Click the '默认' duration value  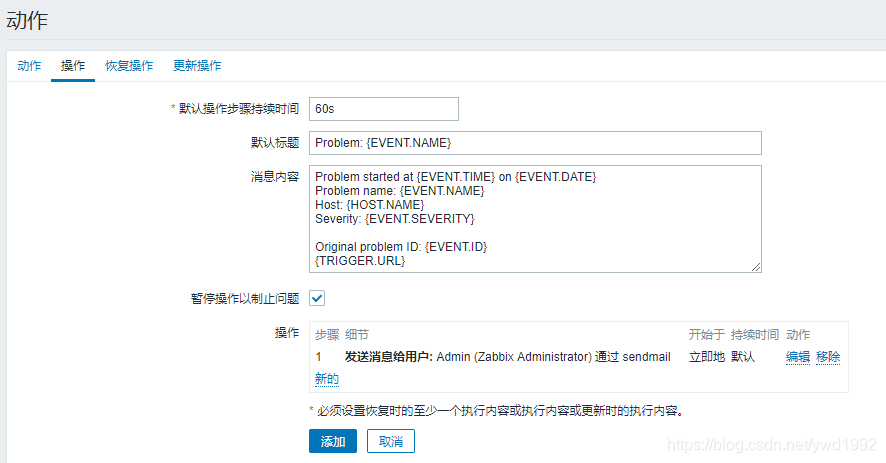click(x=743, y=357)
